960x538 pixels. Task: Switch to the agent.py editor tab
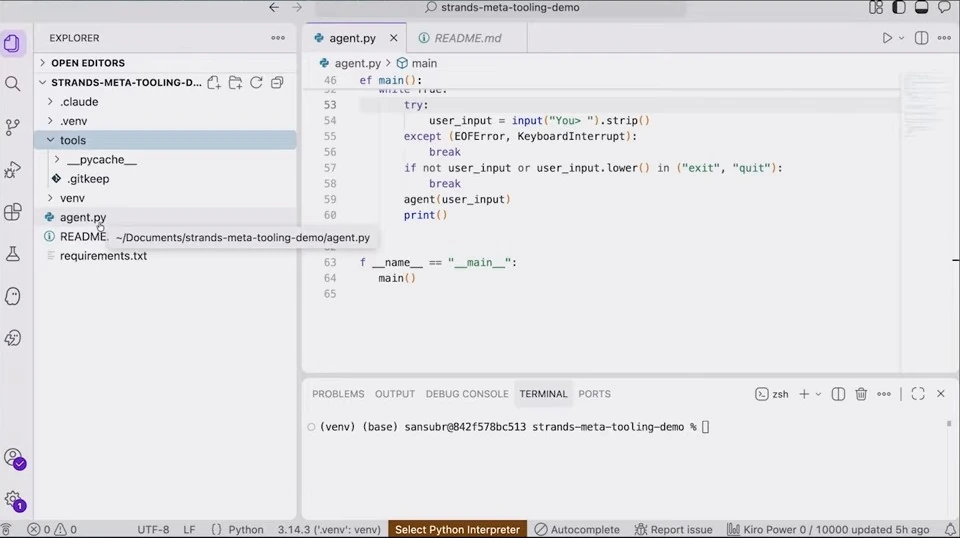[352, 38]
